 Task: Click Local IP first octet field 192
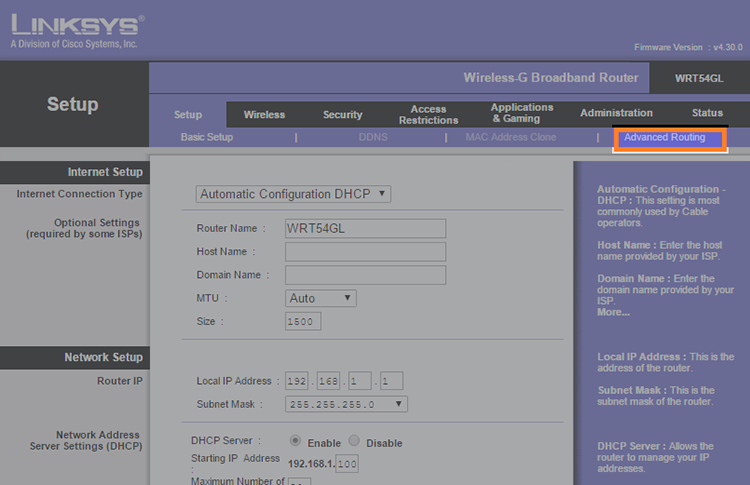(x=297, y=381)
